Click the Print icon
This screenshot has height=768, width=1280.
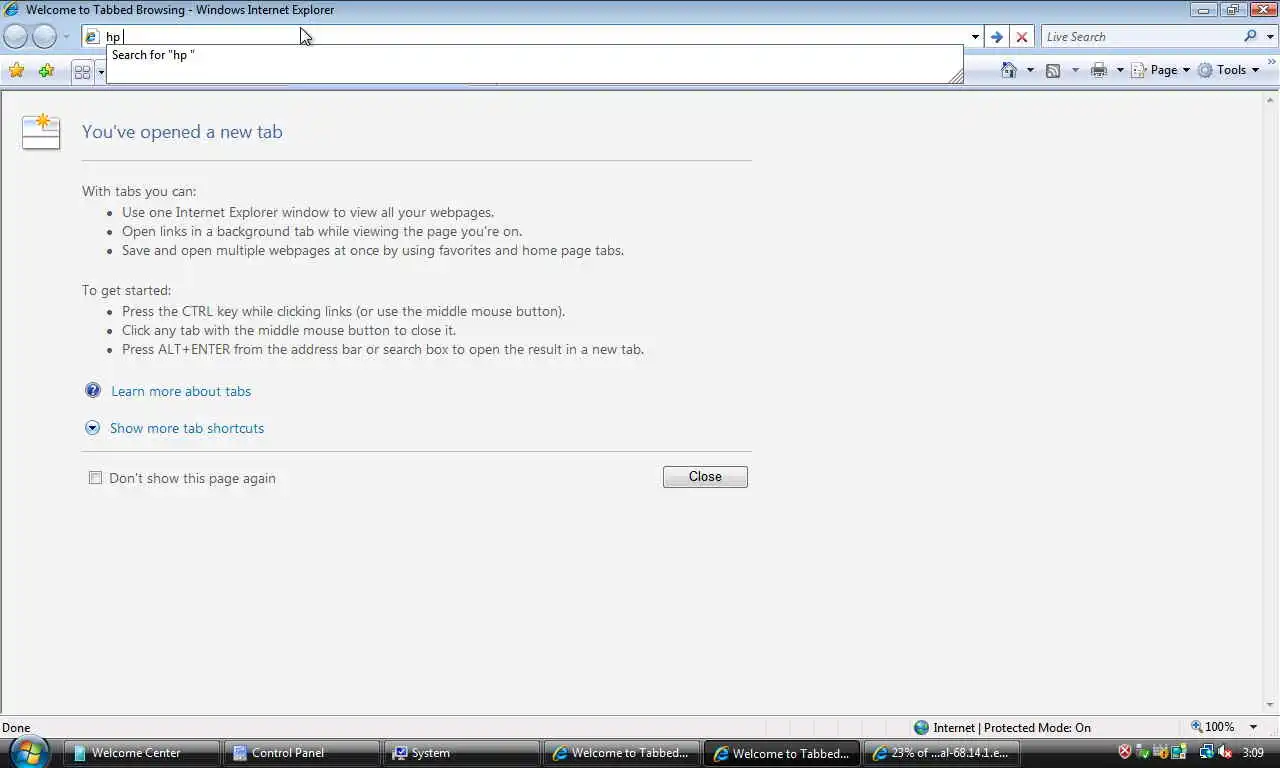[1099, 70]
